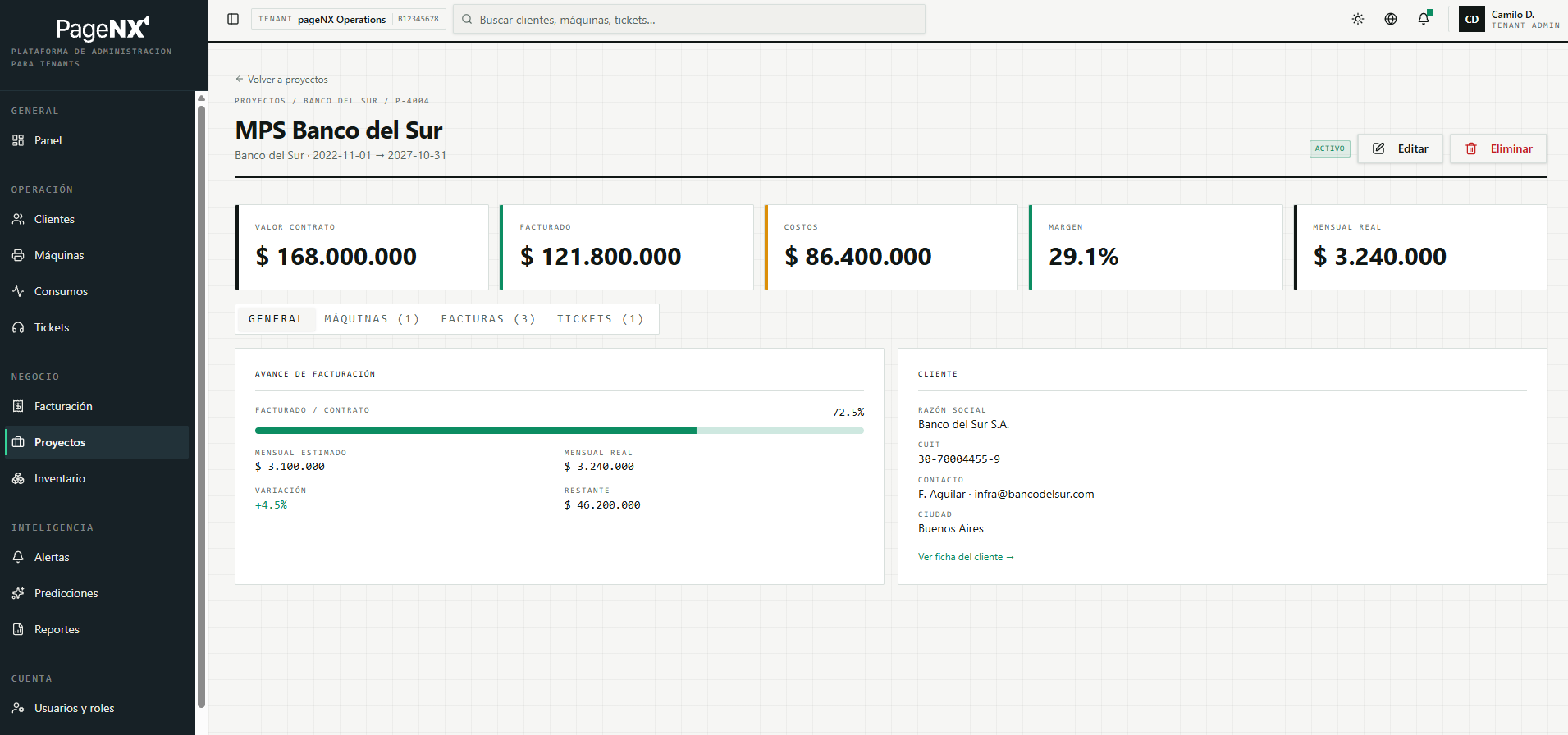Screen dimensions: 1568x735
Task: Click the sidebar vertical scrollbar
Action: [201, 406]
